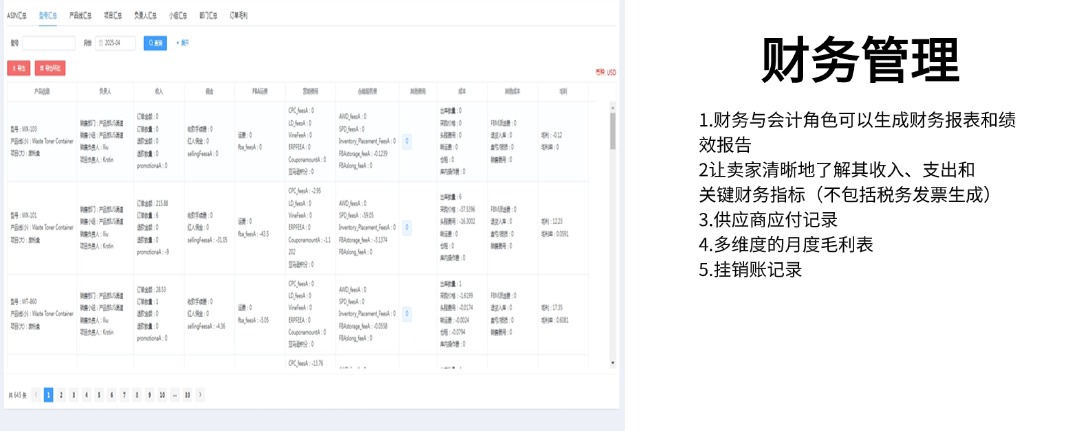Go to page 10 in pagination
This screenshot has width=1073, height=431.
pos(162,395)
